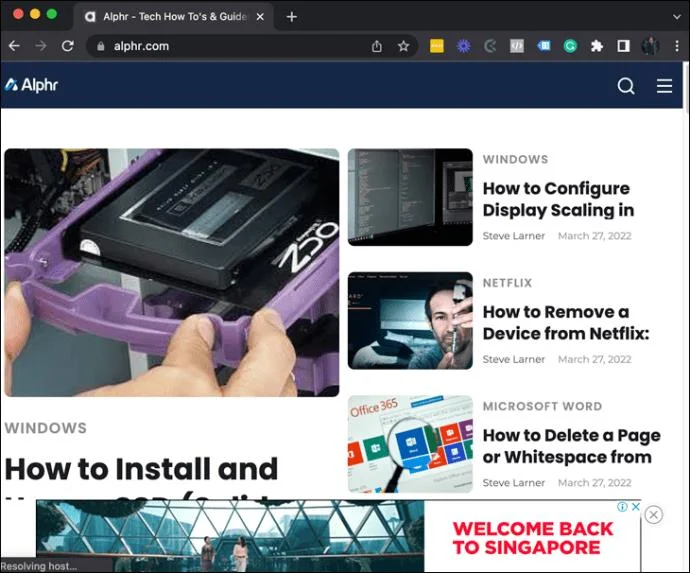Open the SSD installation featured image
The width and height of the screenshot is (690, 573).
point(172,272)
